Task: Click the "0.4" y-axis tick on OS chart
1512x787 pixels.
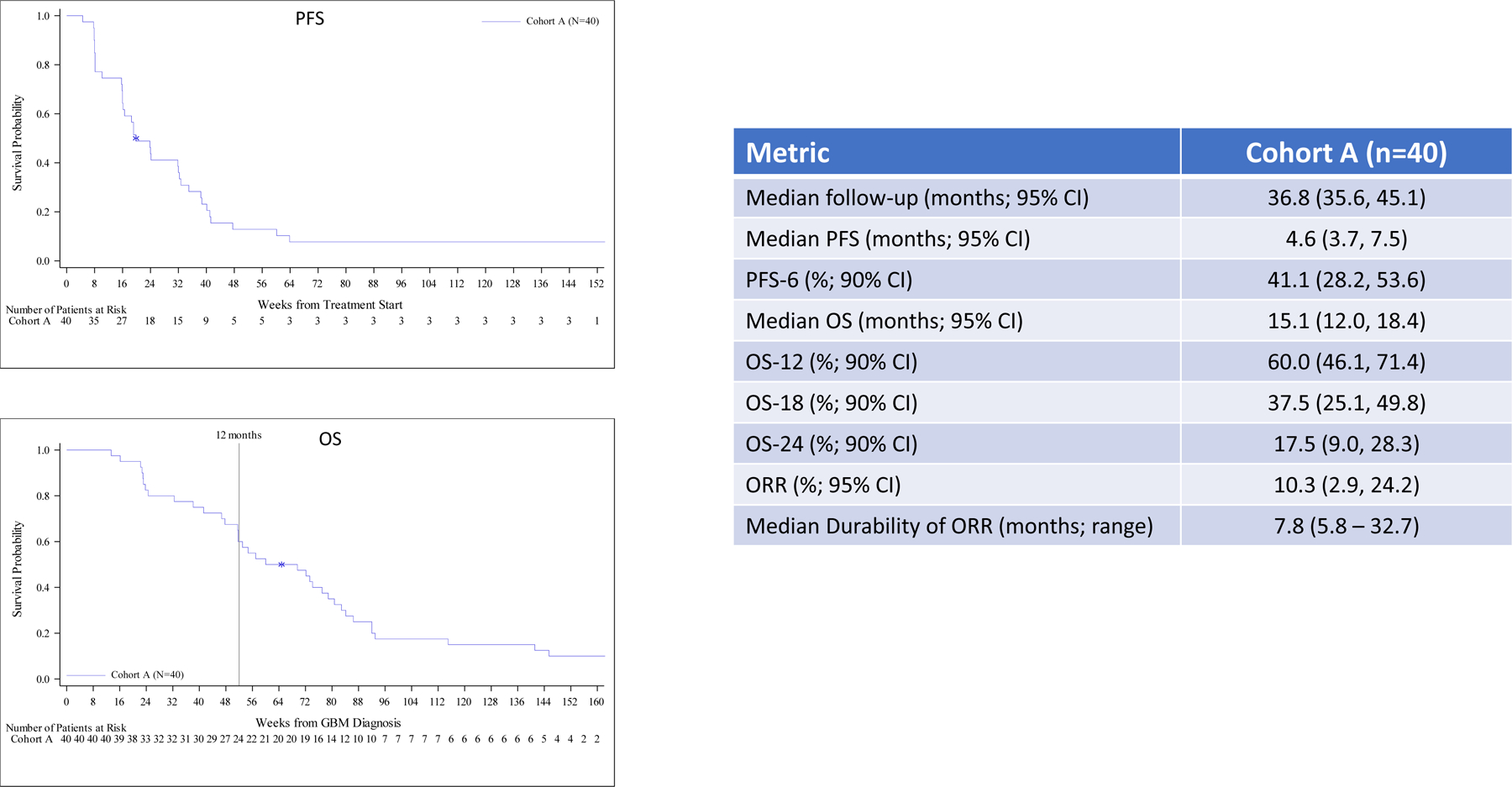Action: [43, 588]
